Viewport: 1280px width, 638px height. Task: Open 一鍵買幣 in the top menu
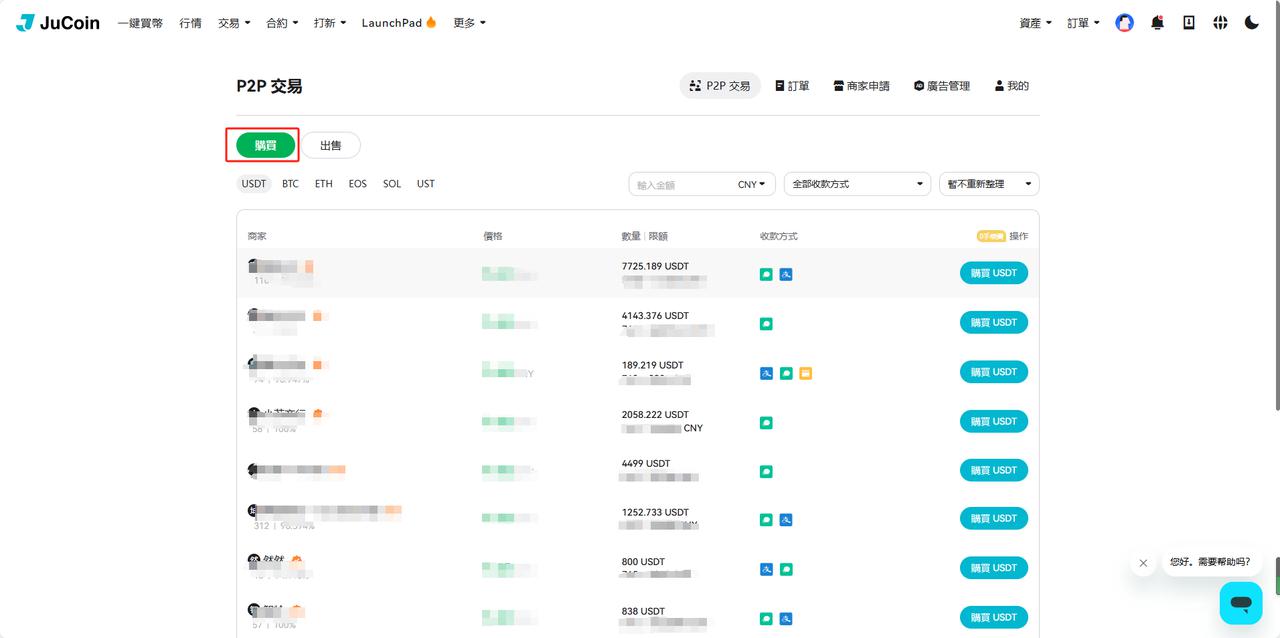coord(140,22)
